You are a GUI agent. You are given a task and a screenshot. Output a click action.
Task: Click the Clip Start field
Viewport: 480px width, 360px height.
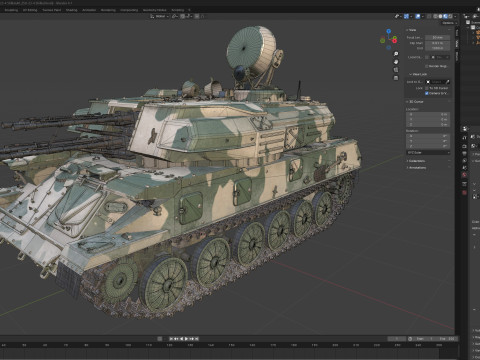click(437, 43)
